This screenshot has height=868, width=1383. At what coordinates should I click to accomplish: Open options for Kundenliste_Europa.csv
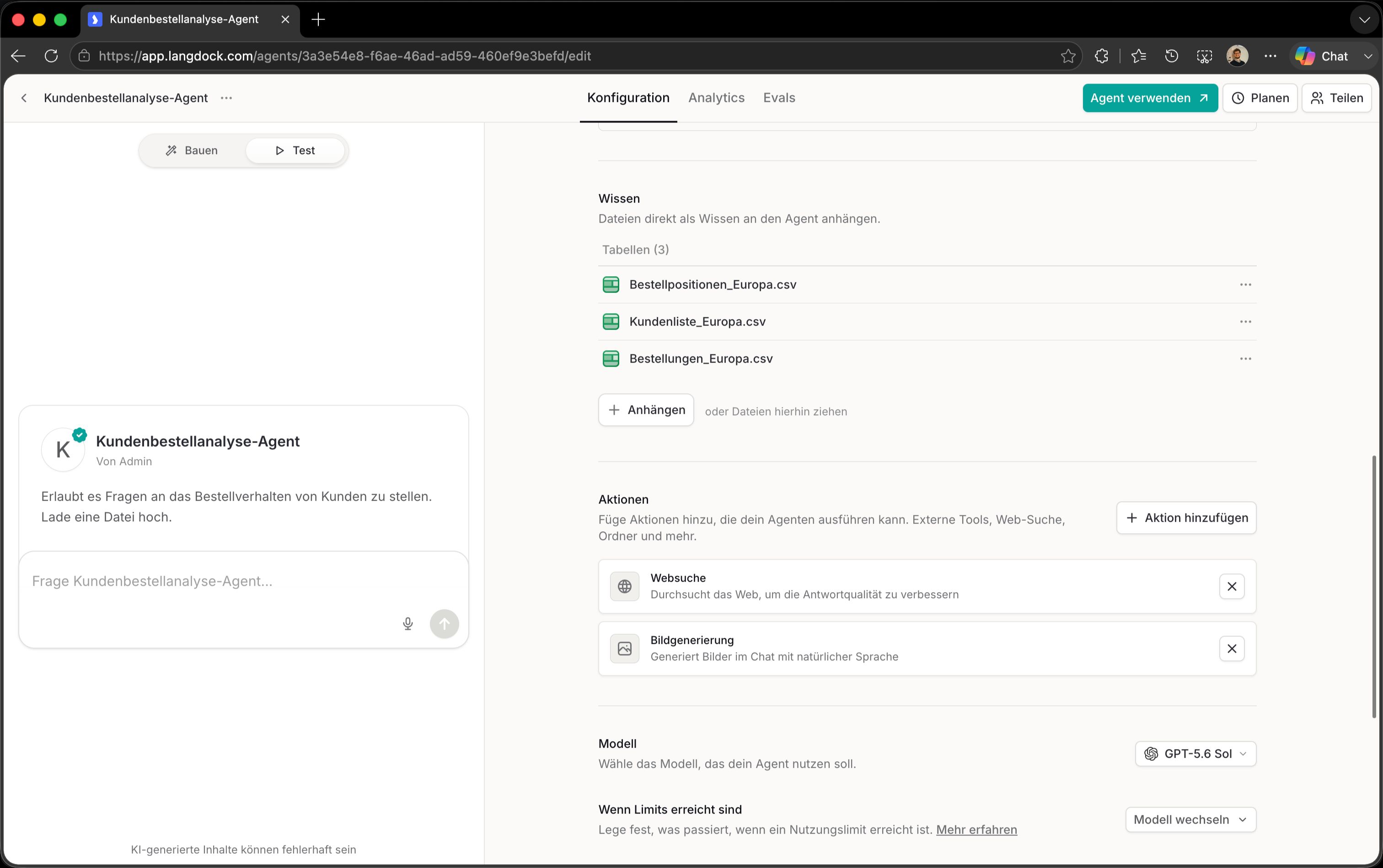click(1245, 321)
